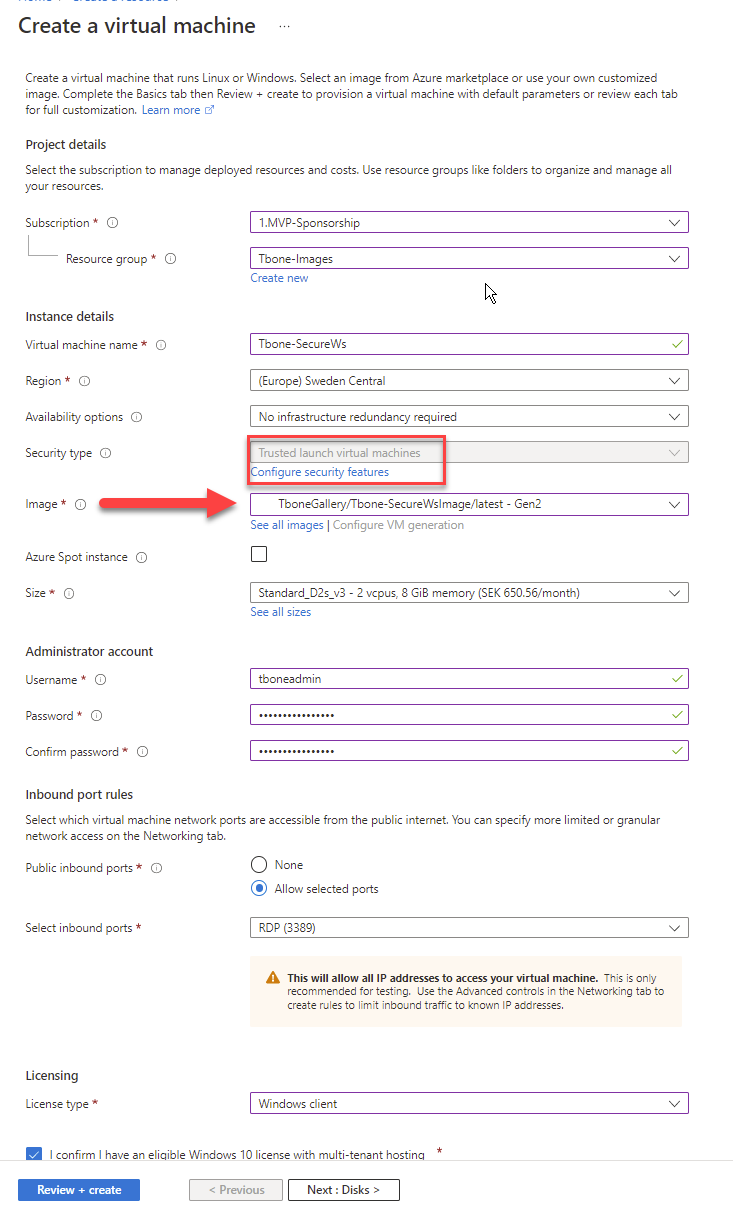Click the Availability options info icon

click(x=137, y=417)
